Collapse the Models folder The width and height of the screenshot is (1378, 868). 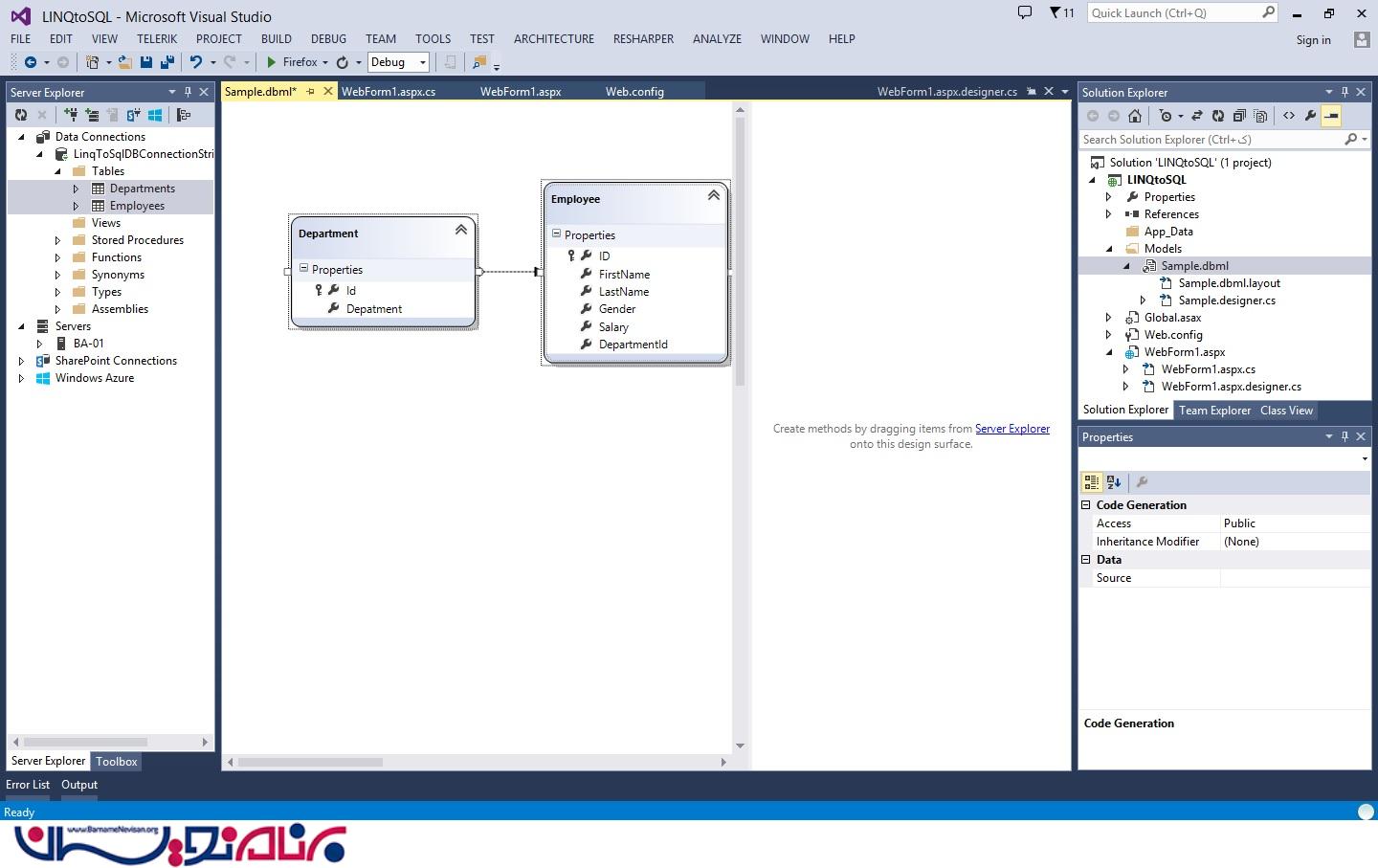(1109, 249)
